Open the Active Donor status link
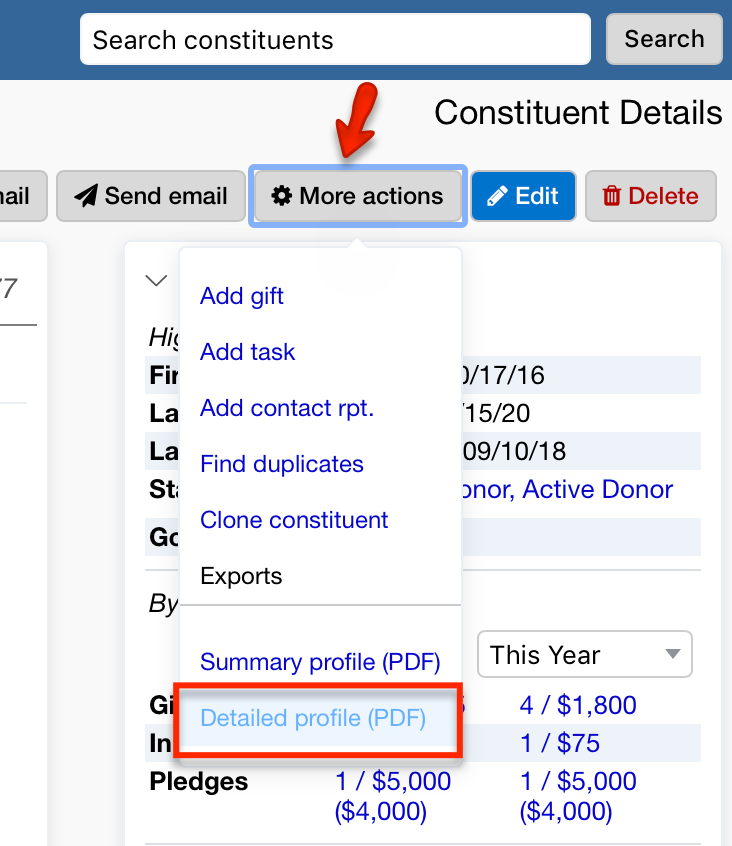 [598, 489]
